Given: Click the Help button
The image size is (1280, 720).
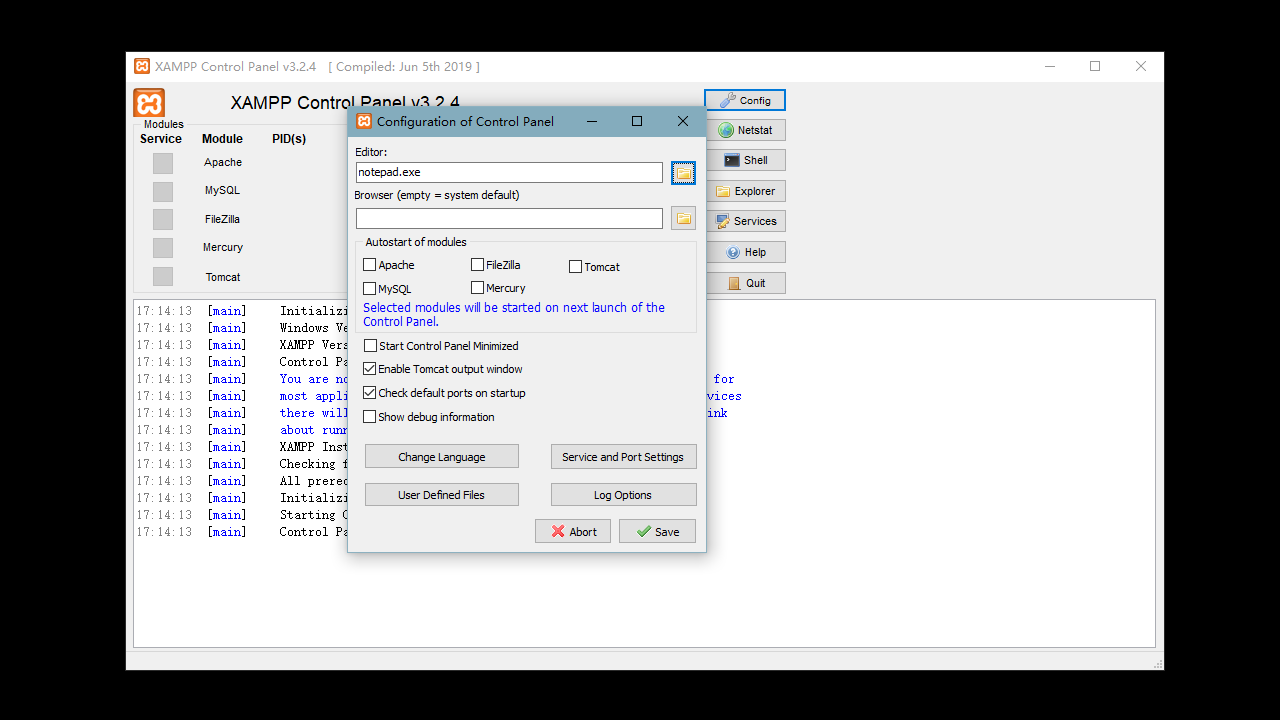Looking at the screenshot, I should (746, 252).
